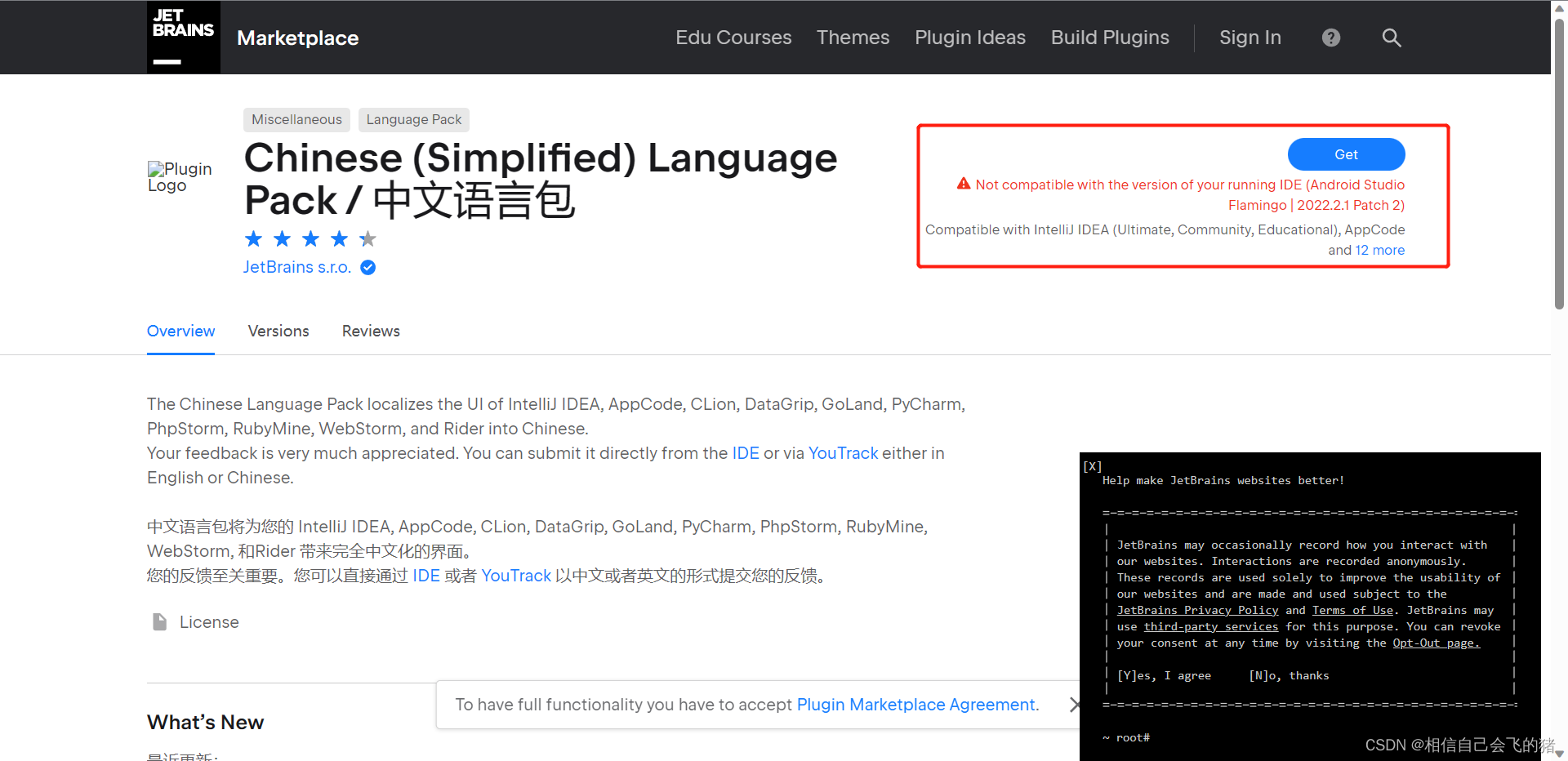Open Plugin Marketplace Agreement link
The height and width of the screenshot is (761, 1568).
coord(918,705)
